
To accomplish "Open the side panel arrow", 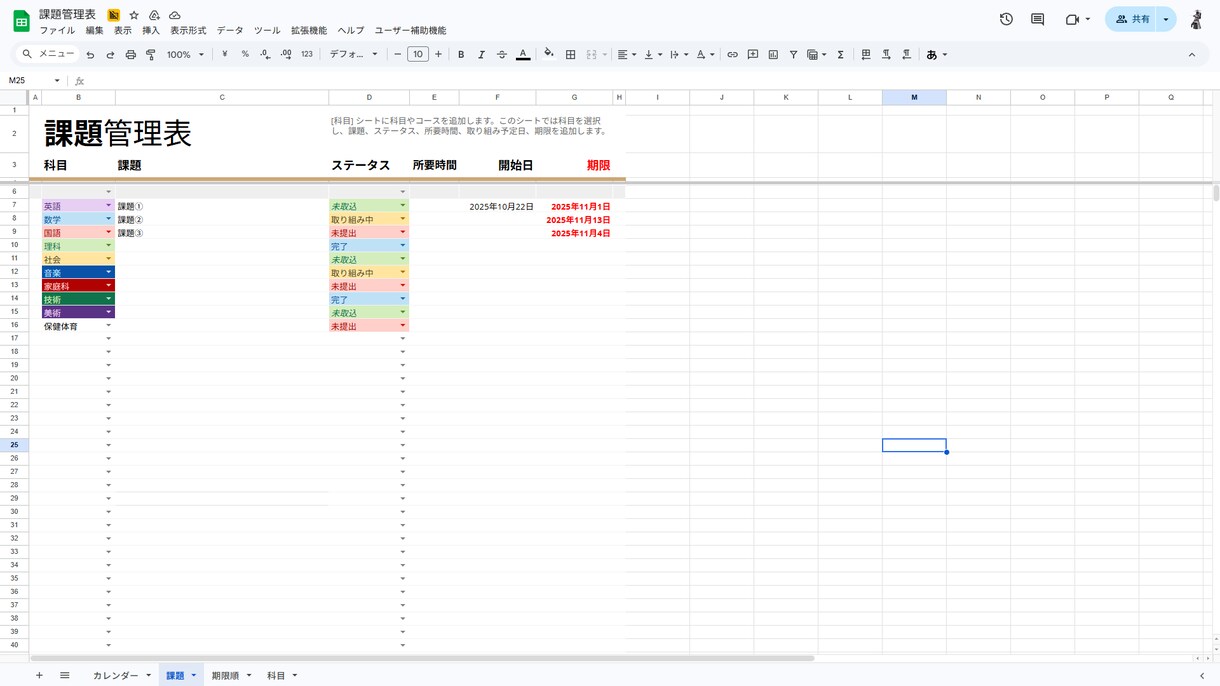I will (x=1202, y=676).
